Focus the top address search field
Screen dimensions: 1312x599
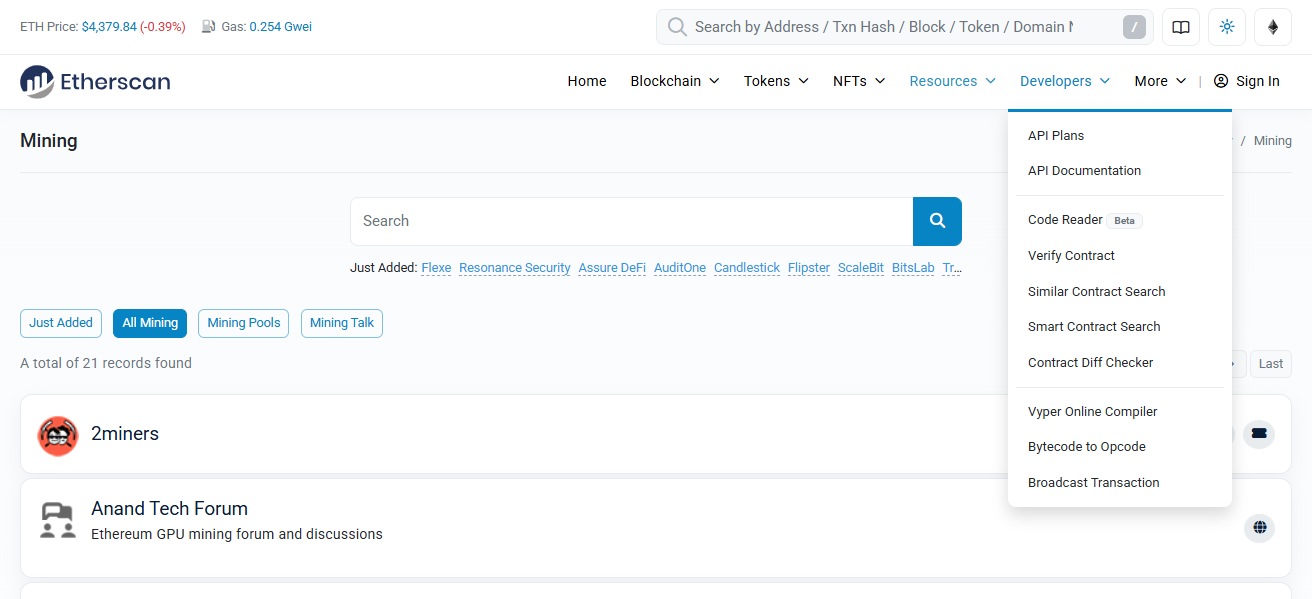coord(884,27)
